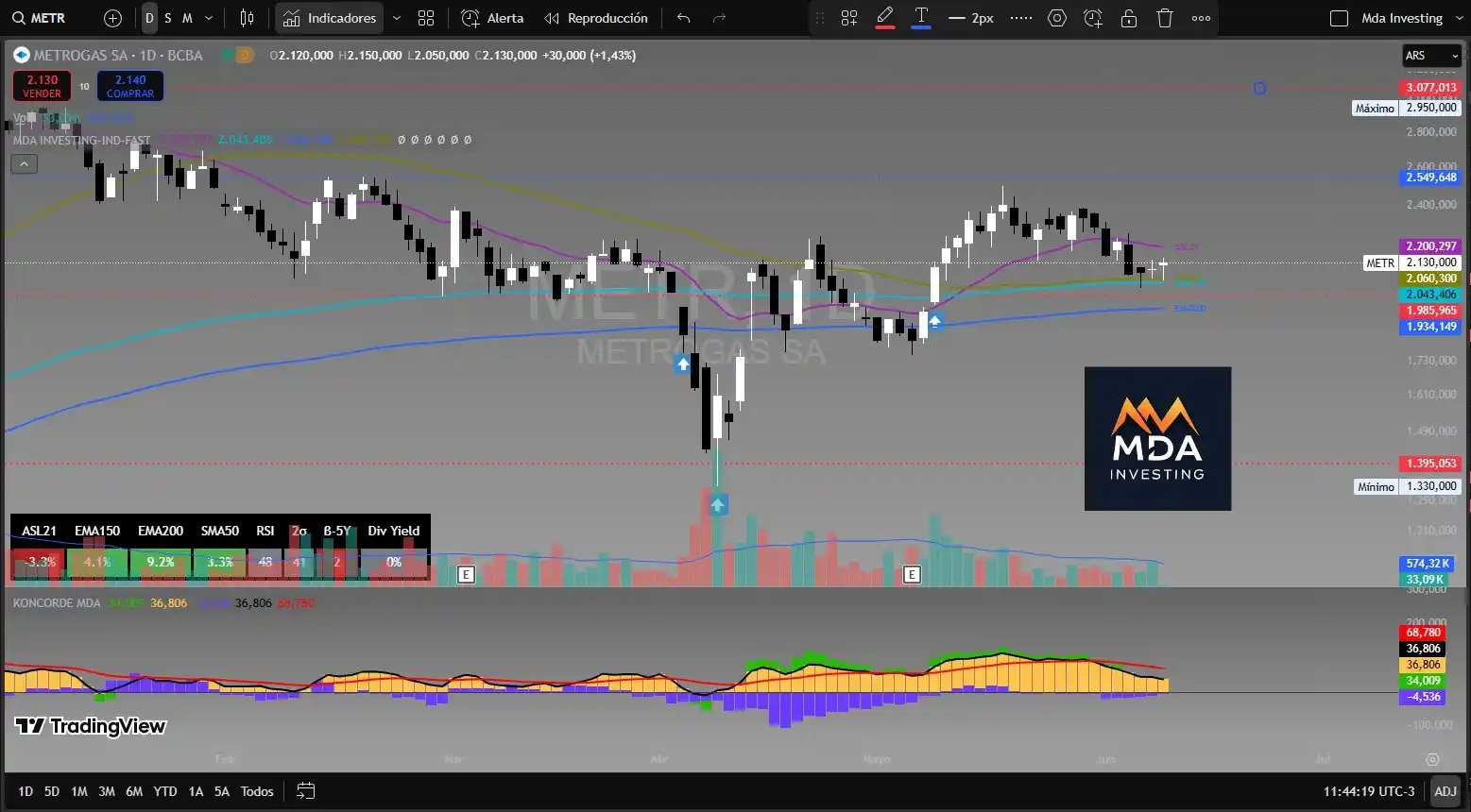Screen dimensions: 1471x812
Task: Grab the drawing toolbar drag handle
Action: 820,18
